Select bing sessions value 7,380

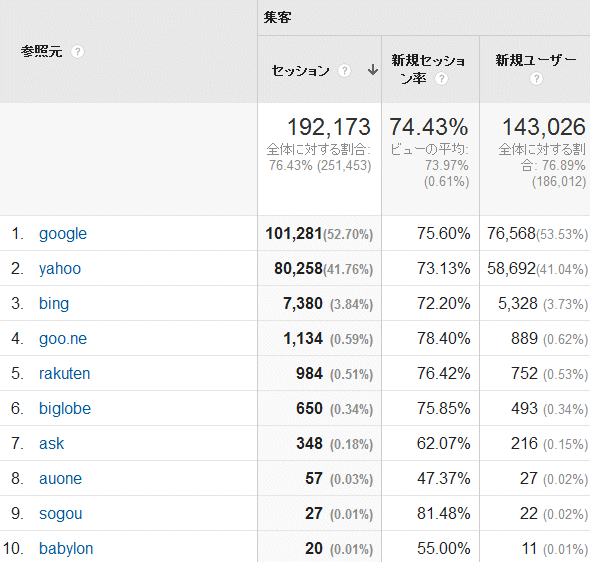[x=303, y=304]
